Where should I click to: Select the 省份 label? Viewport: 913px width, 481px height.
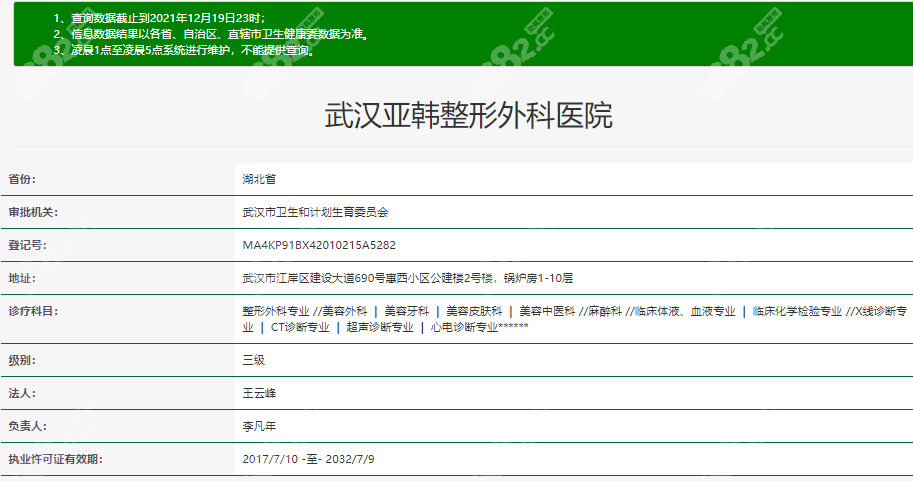22,179
